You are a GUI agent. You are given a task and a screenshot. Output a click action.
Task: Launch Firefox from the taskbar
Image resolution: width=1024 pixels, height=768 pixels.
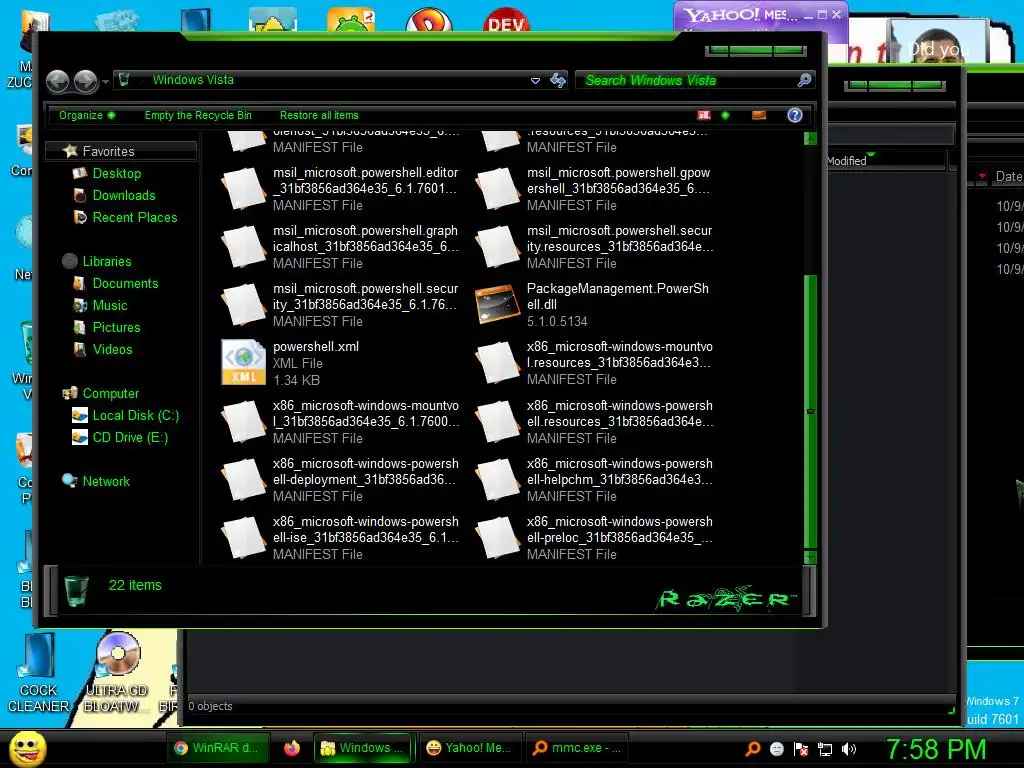[x=292, y=748]
